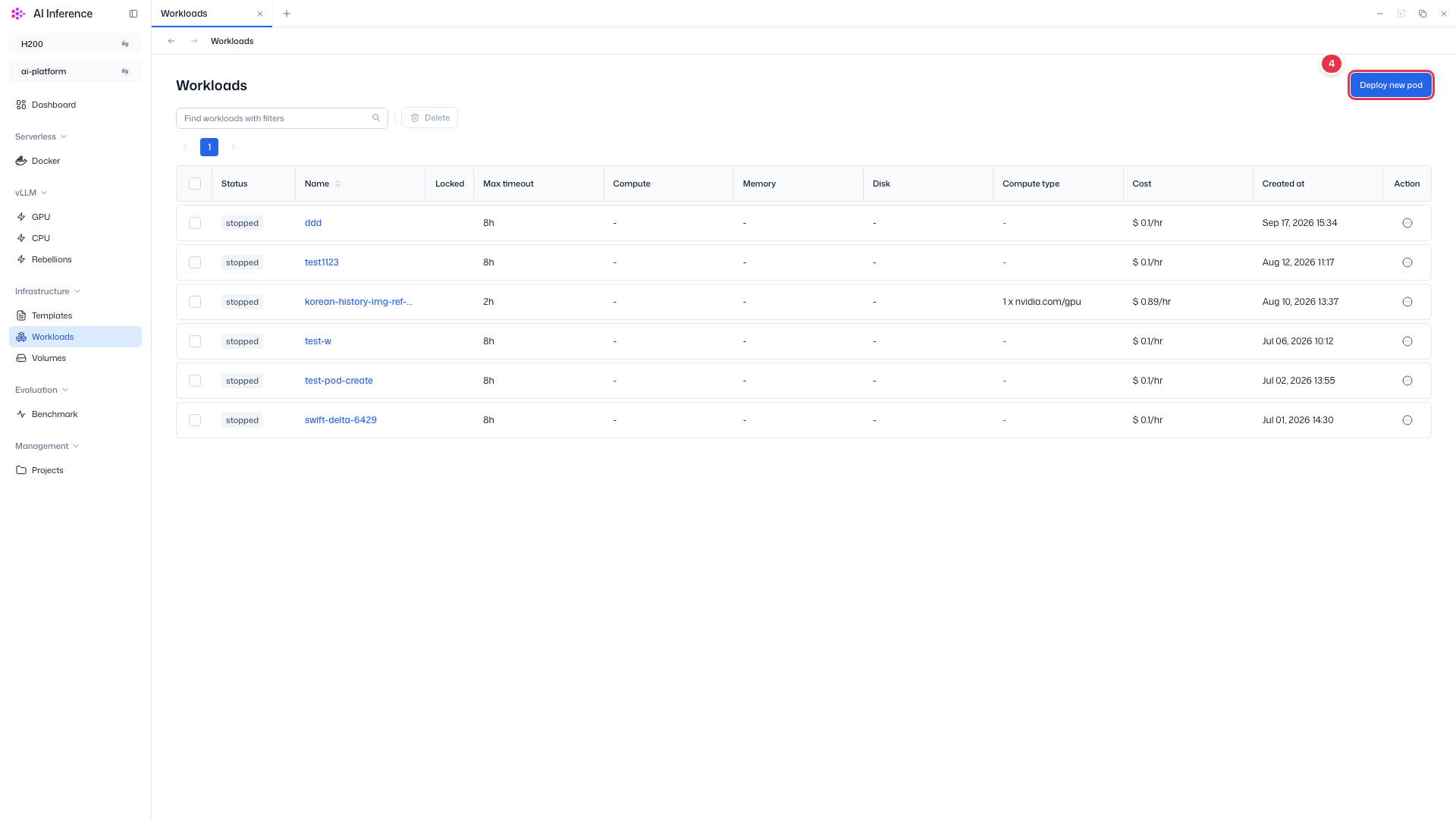Navigate back with the left arrow
The image size is (1456, 819).
point(171,41)
